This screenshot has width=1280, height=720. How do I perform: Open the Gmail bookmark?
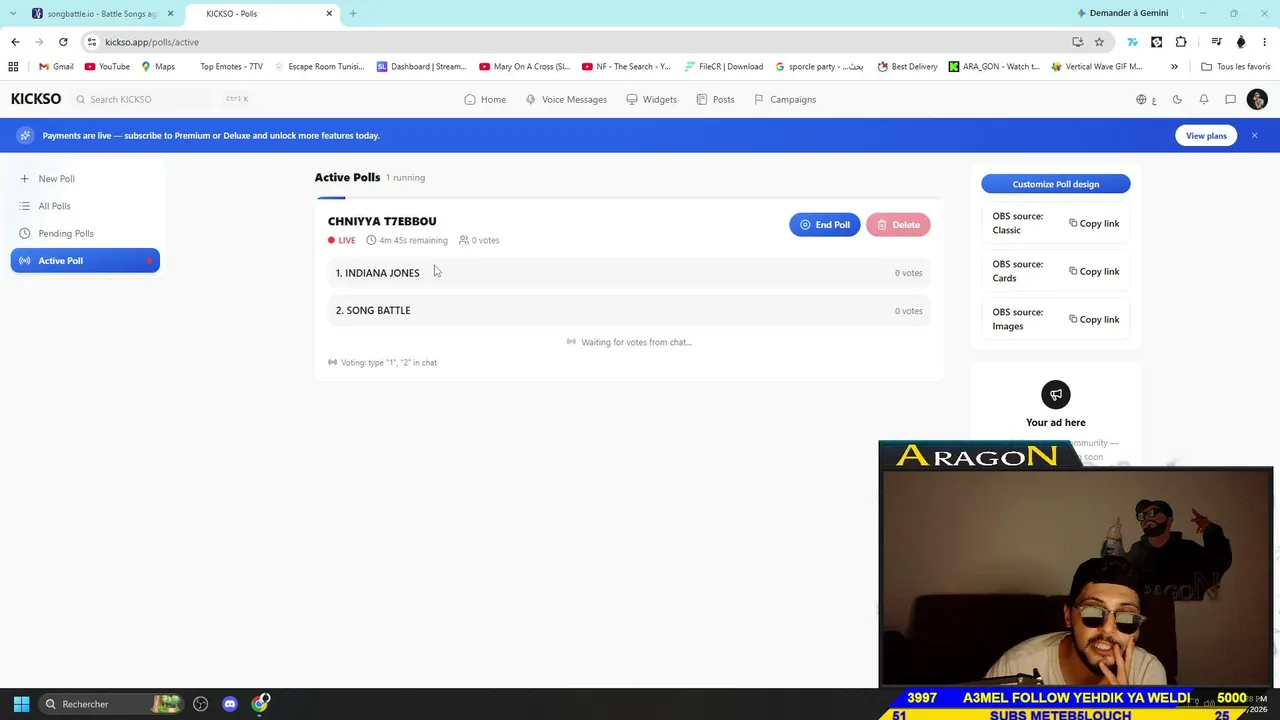[x=56, y=67]
